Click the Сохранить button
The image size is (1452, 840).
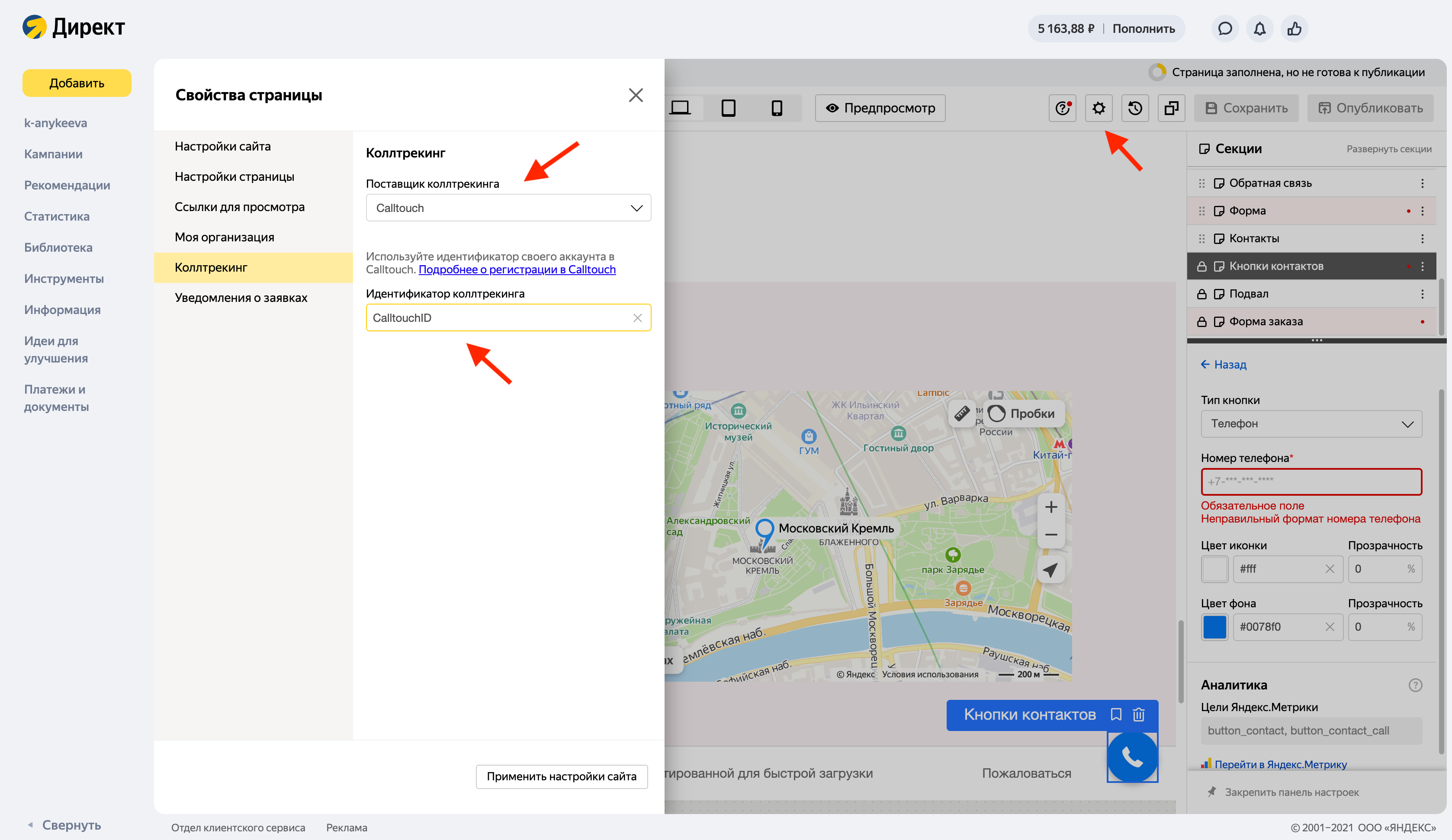[x=1246, y=108]
